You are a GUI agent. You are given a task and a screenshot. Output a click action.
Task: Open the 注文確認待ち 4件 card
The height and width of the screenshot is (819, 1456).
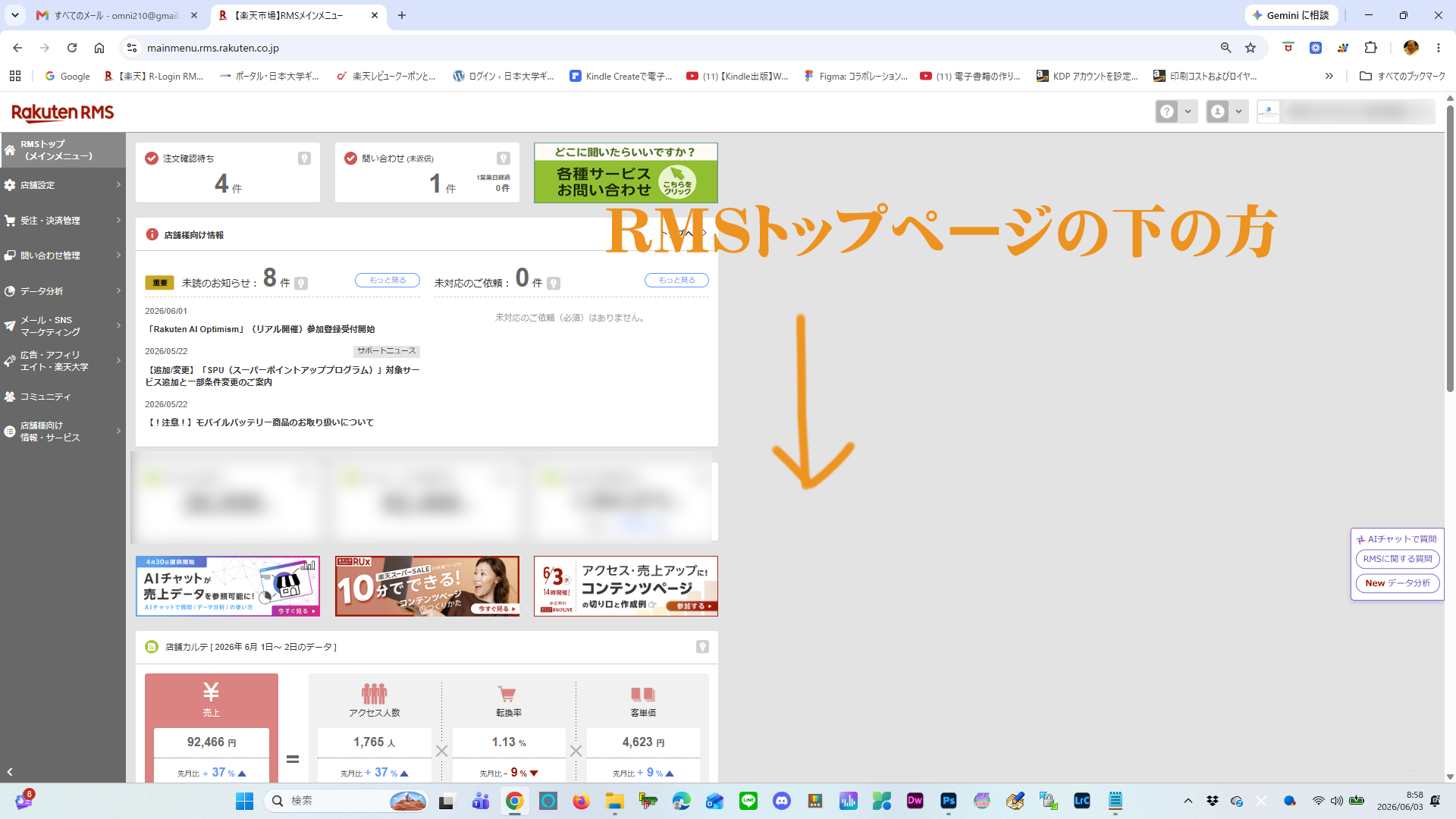coord(227,173)
